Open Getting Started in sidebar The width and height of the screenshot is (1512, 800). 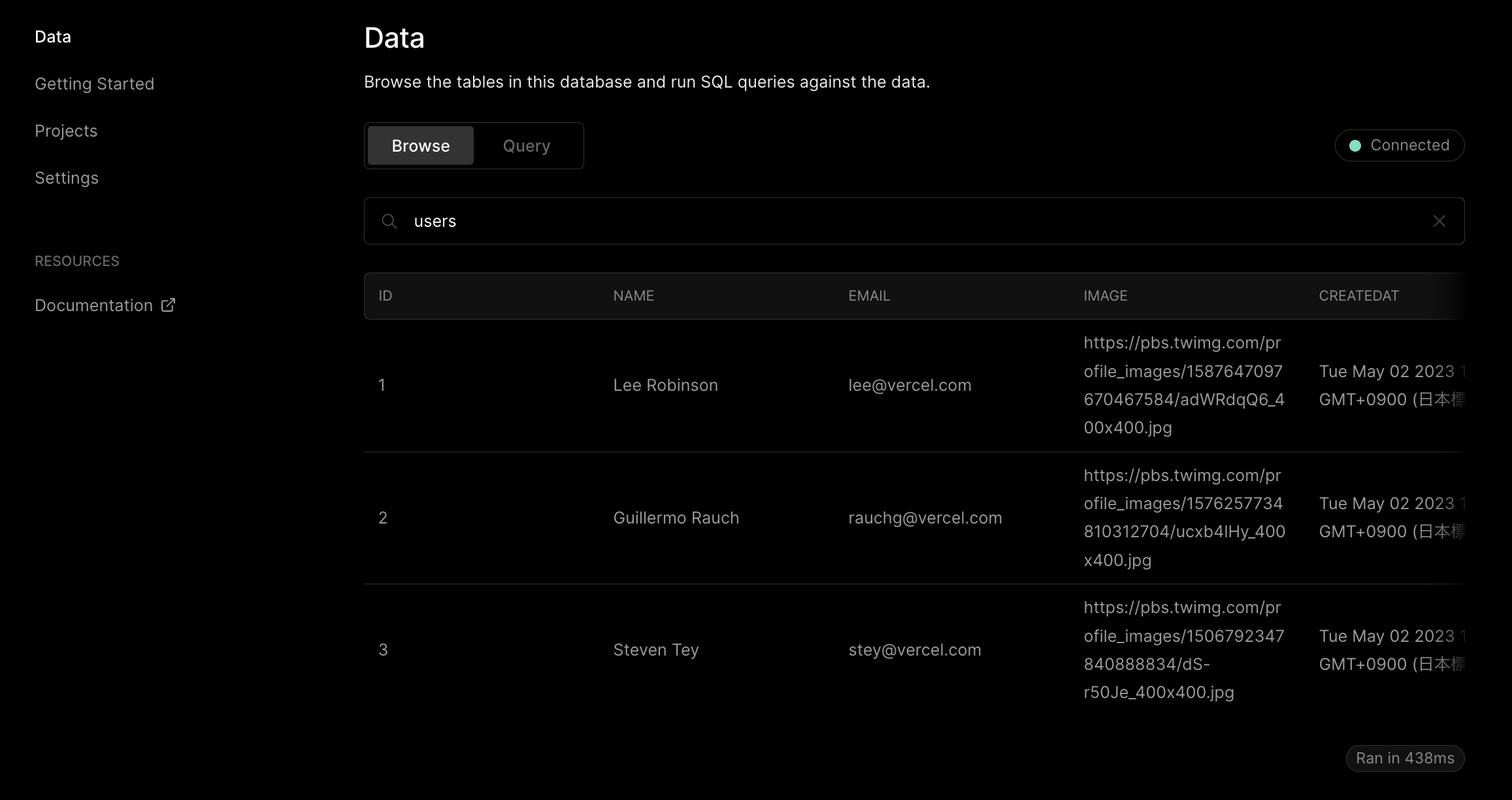(x=95, y=84)
